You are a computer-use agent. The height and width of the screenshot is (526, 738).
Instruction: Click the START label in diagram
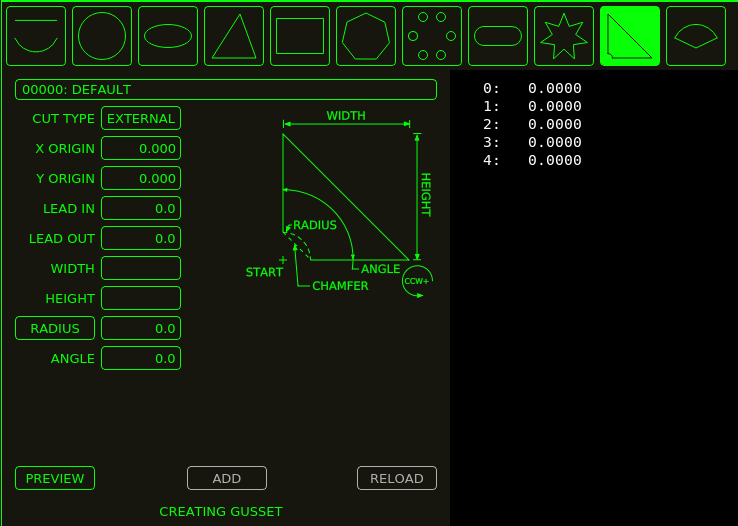[x=264, y=272]
